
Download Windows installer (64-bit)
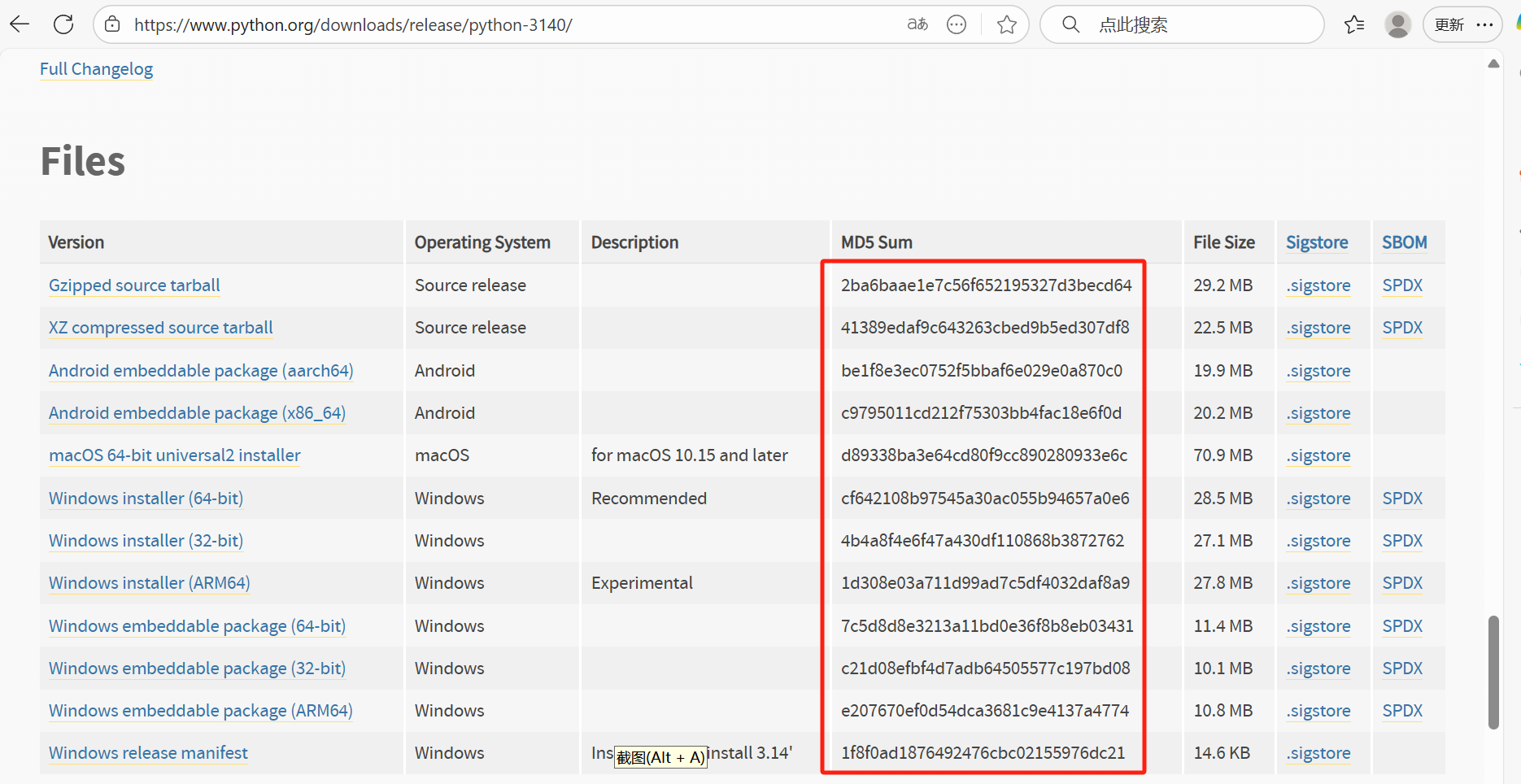[146, 499]
